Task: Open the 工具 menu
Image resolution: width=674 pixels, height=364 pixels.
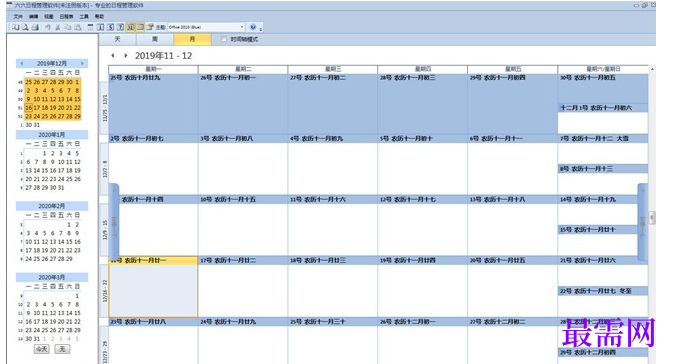Action: pos(84,16)
